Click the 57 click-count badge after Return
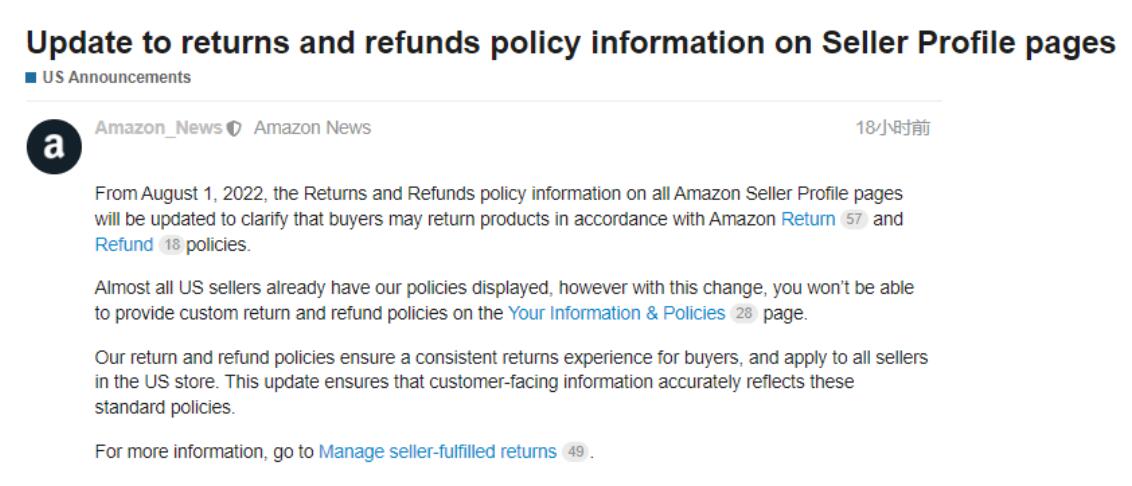Viewport: 1132px width, 486px height. (853, 219)
